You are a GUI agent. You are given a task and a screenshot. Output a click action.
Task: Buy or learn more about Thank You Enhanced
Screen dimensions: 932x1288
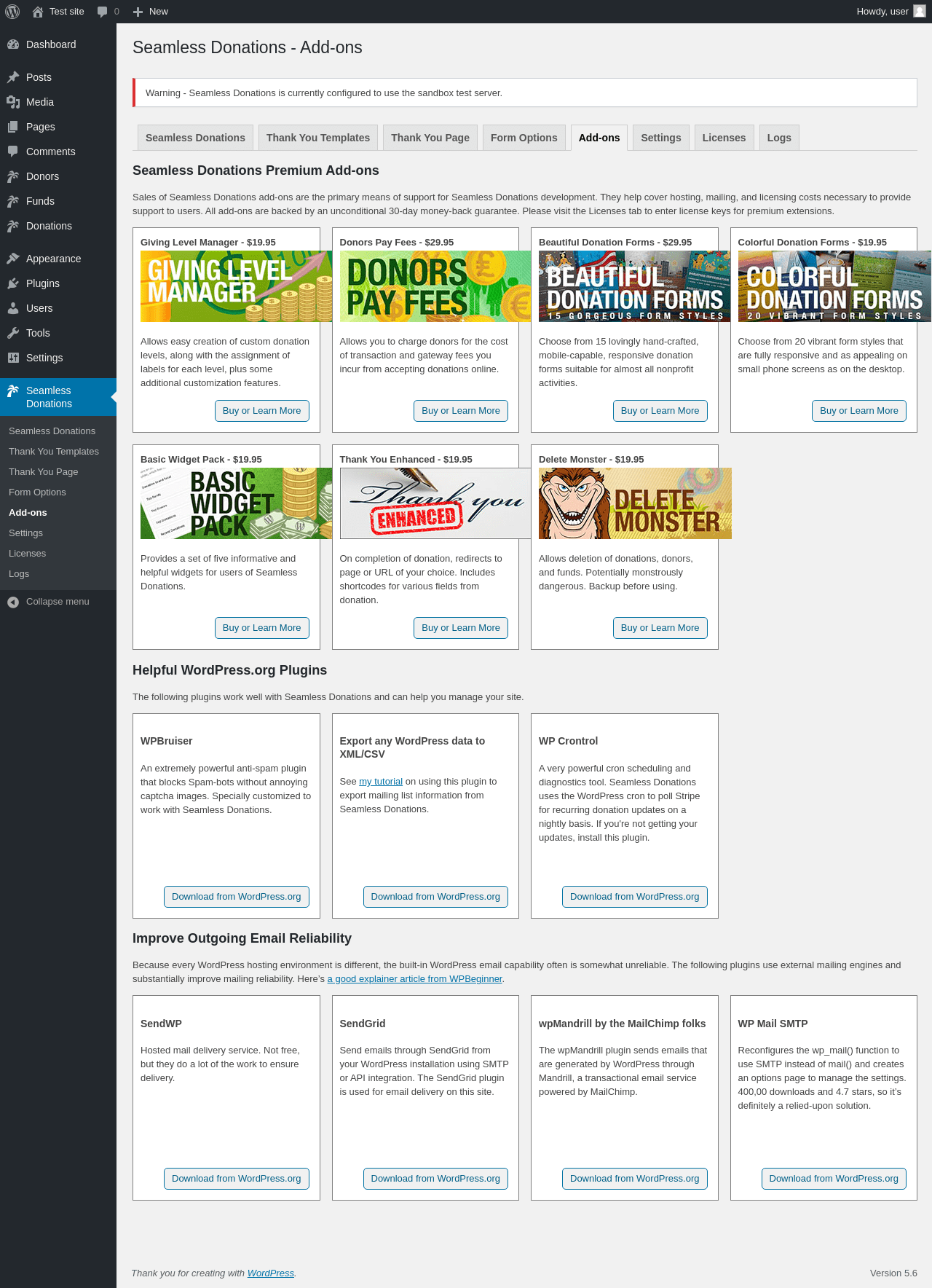pyautogui.click(x=461, y=628)
